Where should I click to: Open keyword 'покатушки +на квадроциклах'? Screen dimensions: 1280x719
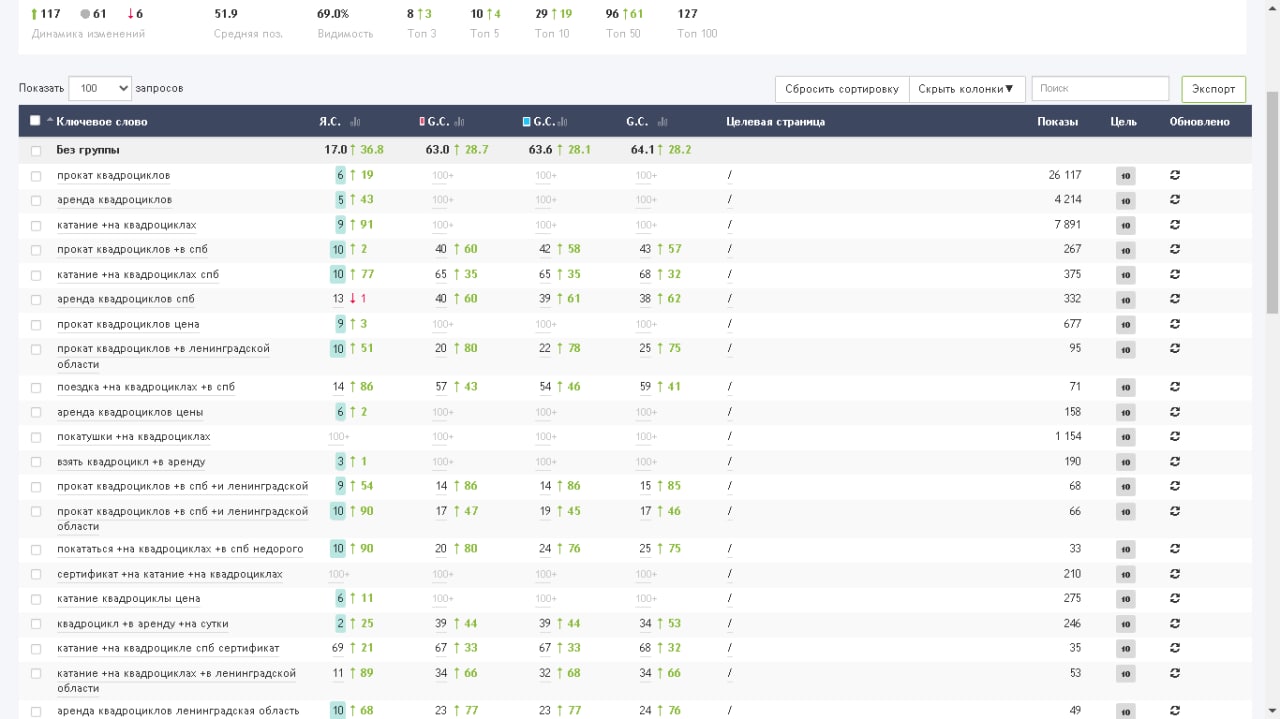click(134, 437)
